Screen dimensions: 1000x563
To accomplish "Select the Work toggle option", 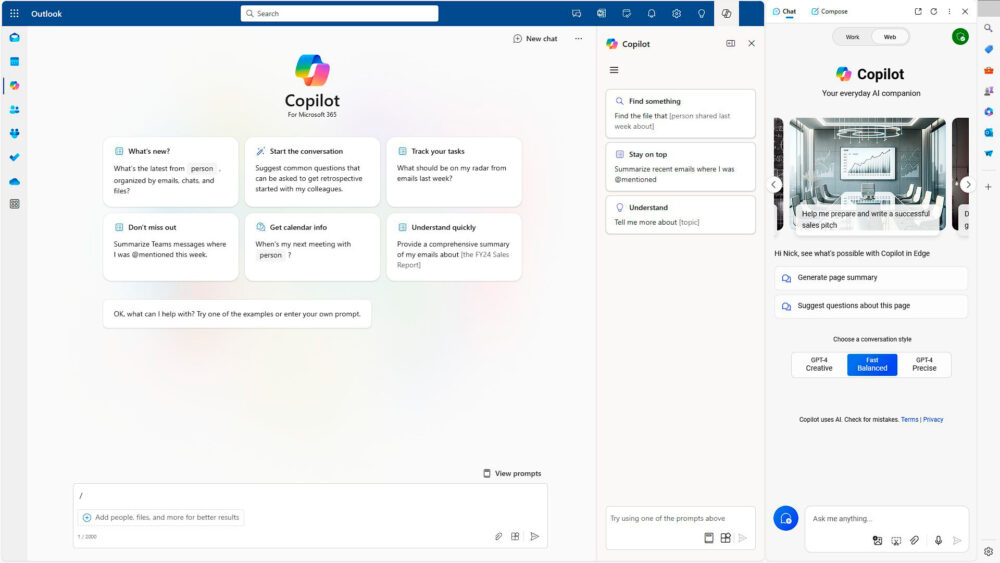I will tap(853, 37).
